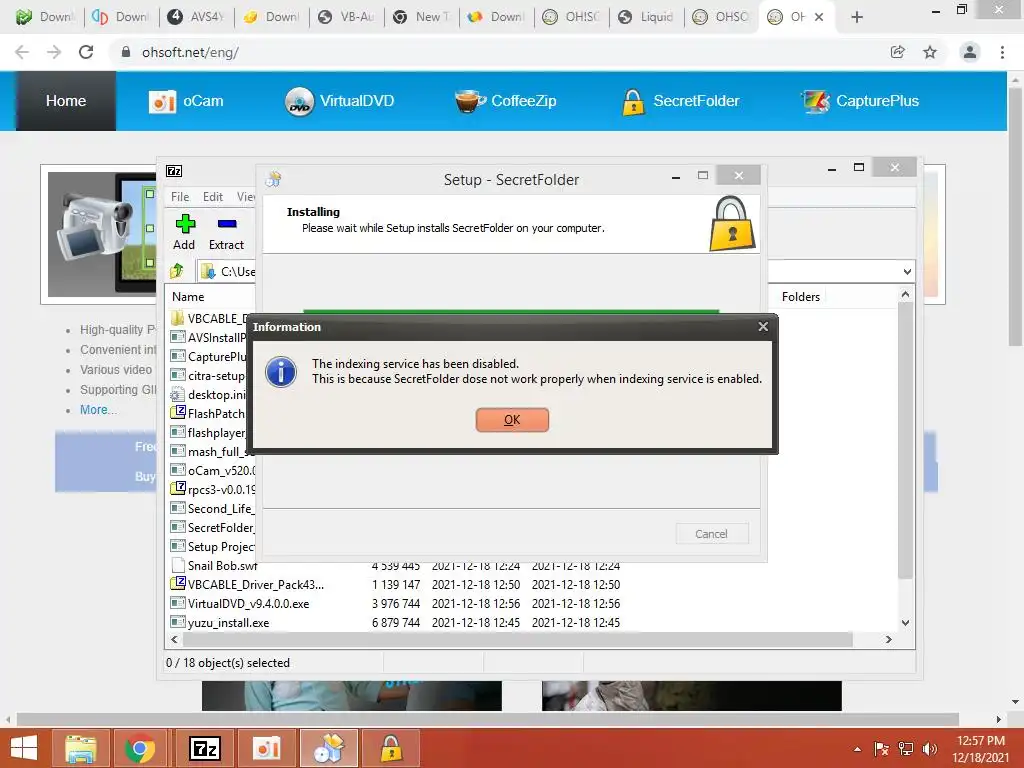The image size is (1024, 768).
Task: Open the oCam page in site navigation
Action: pyautogui.click(x=187, y=101)
